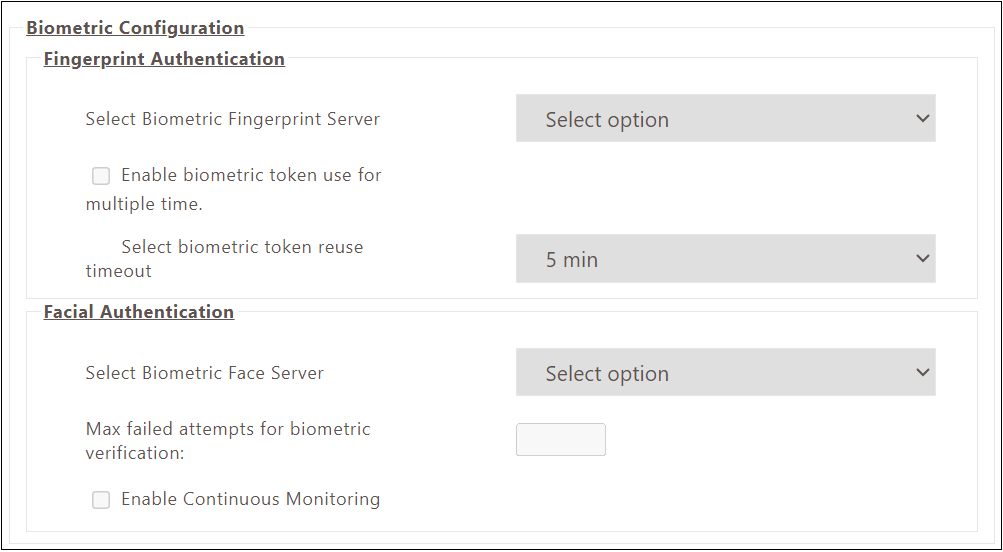
Task: Tick the Enable Continuous Monitoring checkbox
Action: click(x=101, y=500)
